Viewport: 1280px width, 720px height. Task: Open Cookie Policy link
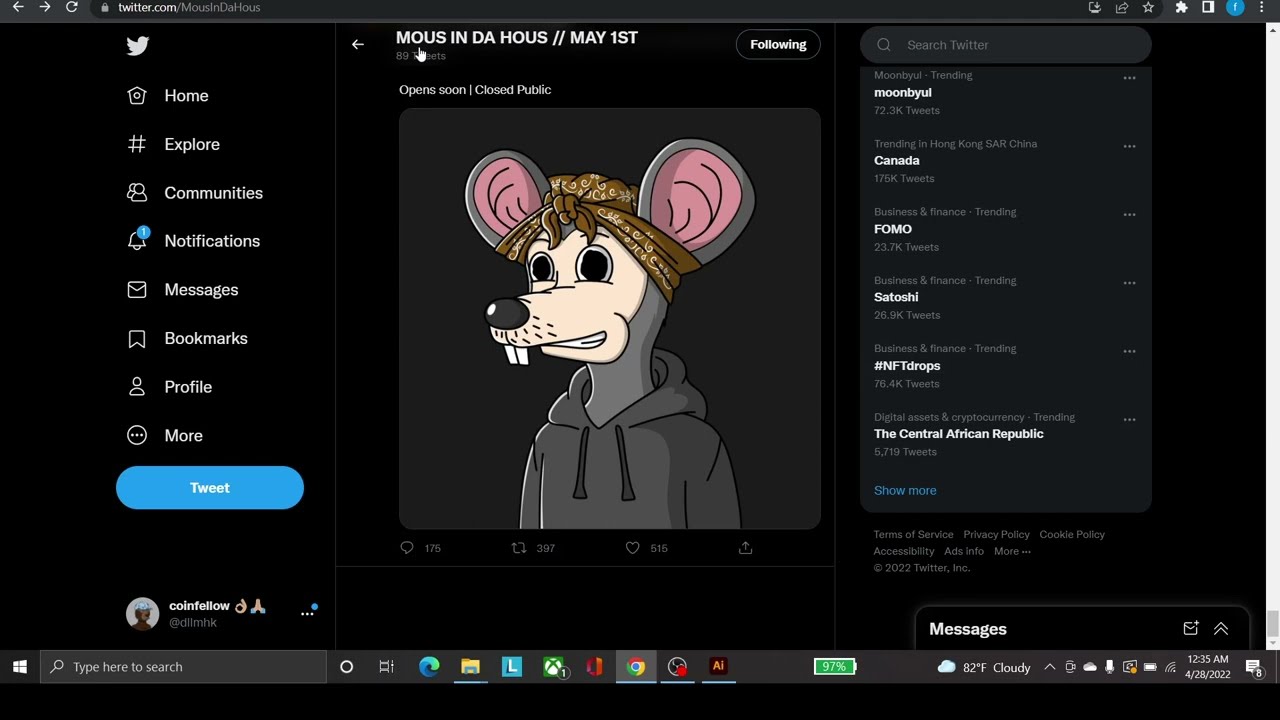click(1072, 535)
